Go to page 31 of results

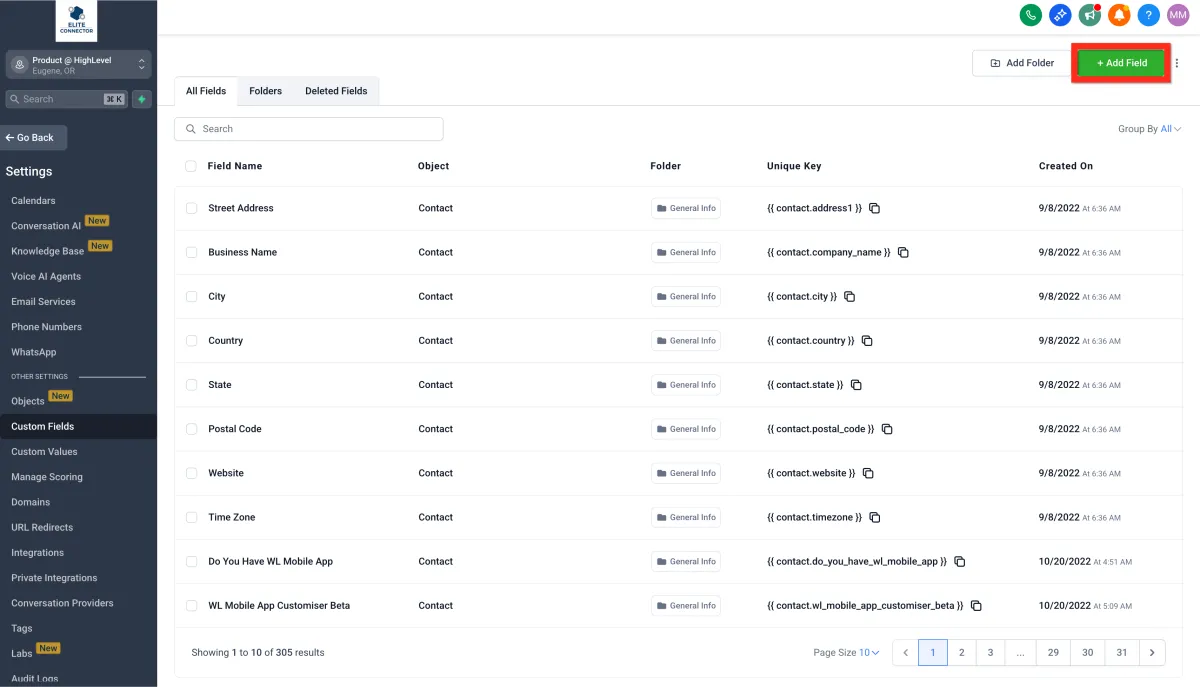tap(1122, 652)
